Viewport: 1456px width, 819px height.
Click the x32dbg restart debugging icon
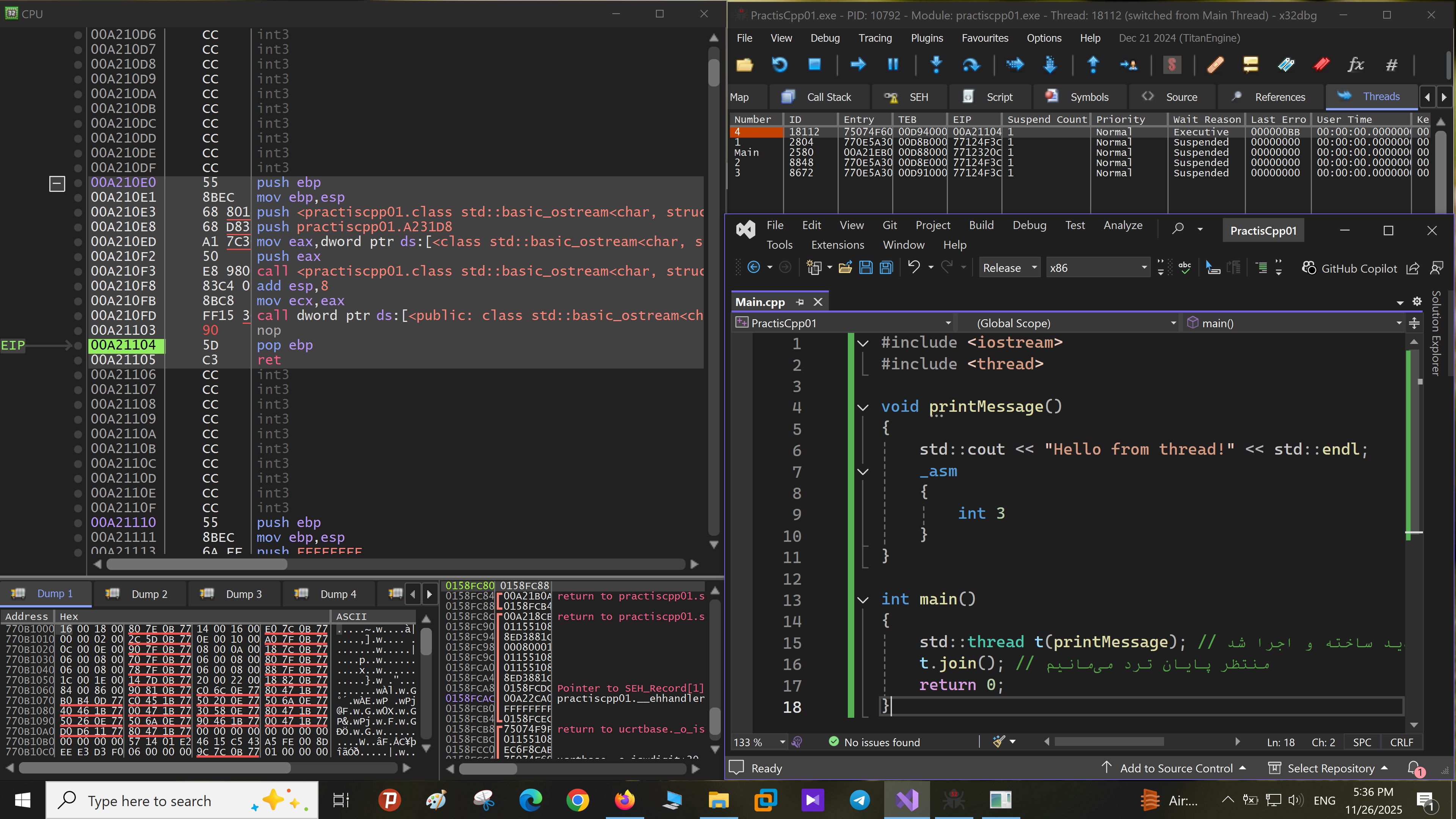(780, 64)
